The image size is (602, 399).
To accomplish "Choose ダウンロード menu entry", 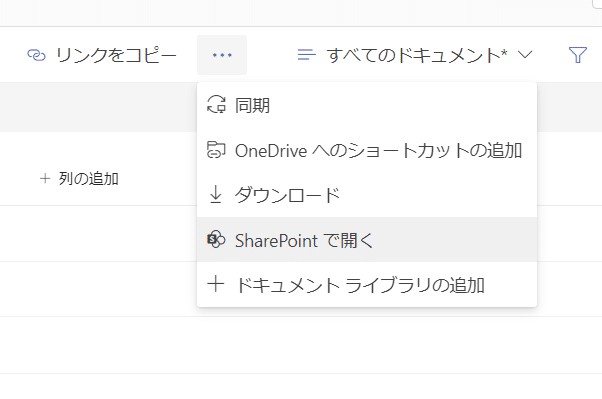I will tap(367, 195).
